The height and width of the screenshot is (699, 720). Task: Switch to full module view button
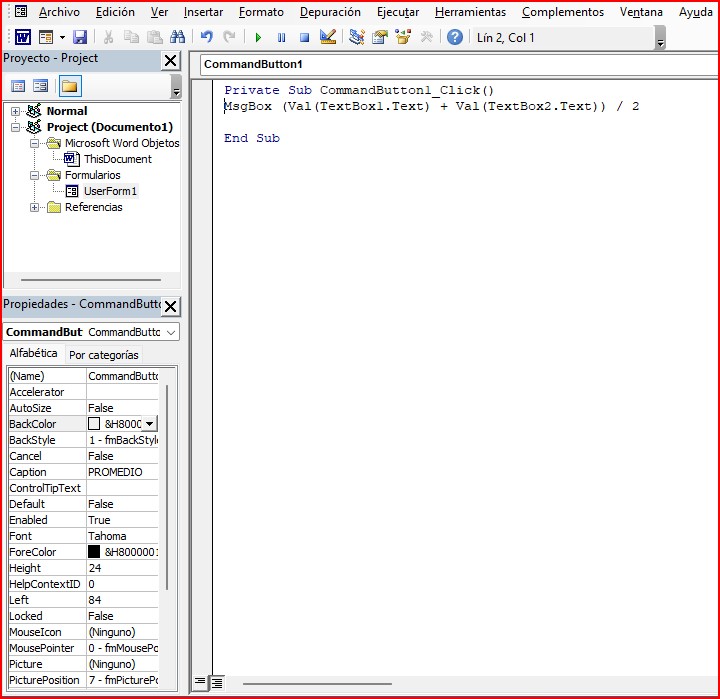(x=217, y=683)
